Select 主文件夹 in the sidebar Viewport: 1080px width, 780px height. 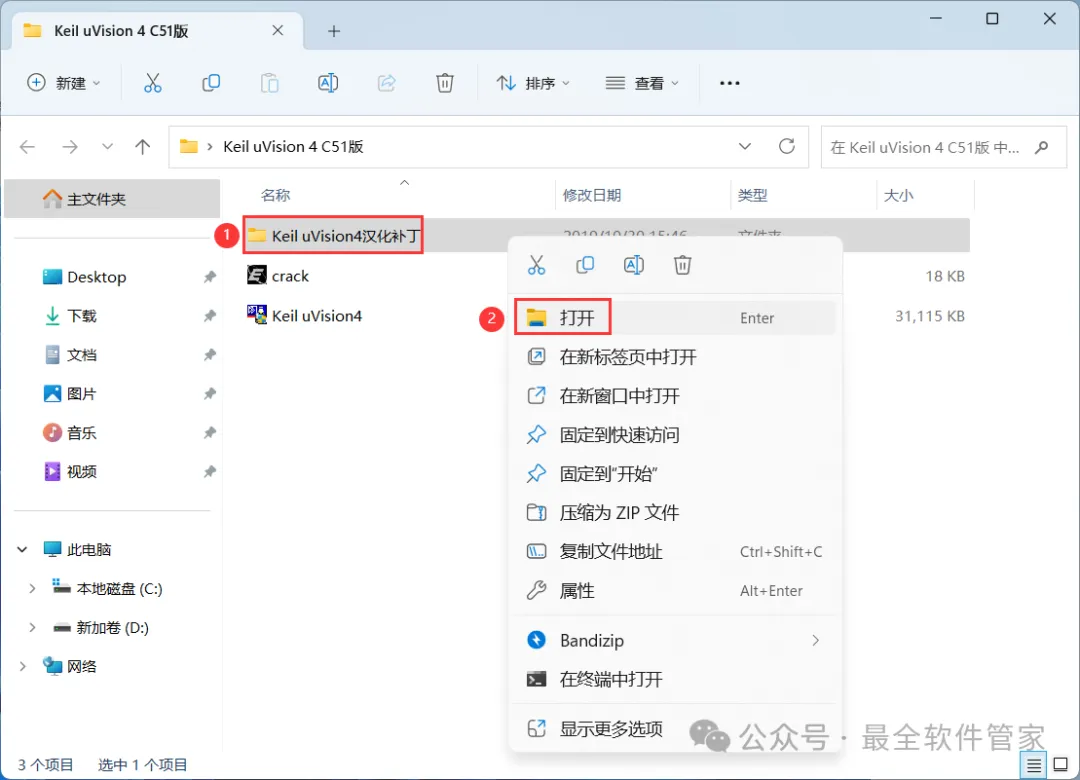(x=112, y=199)
